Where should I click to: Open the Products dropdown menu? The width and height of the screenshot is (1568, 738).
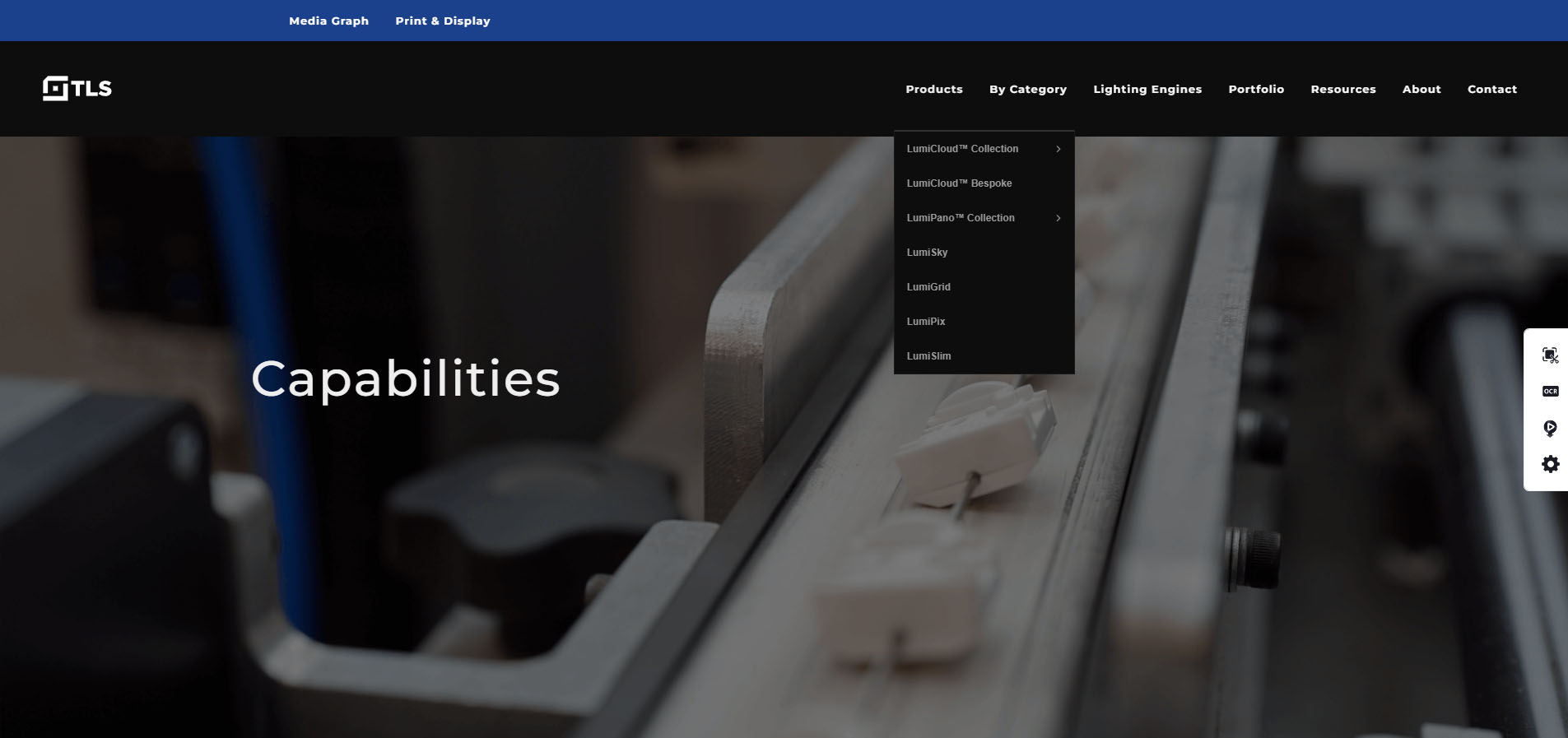[x=933, y=89]
